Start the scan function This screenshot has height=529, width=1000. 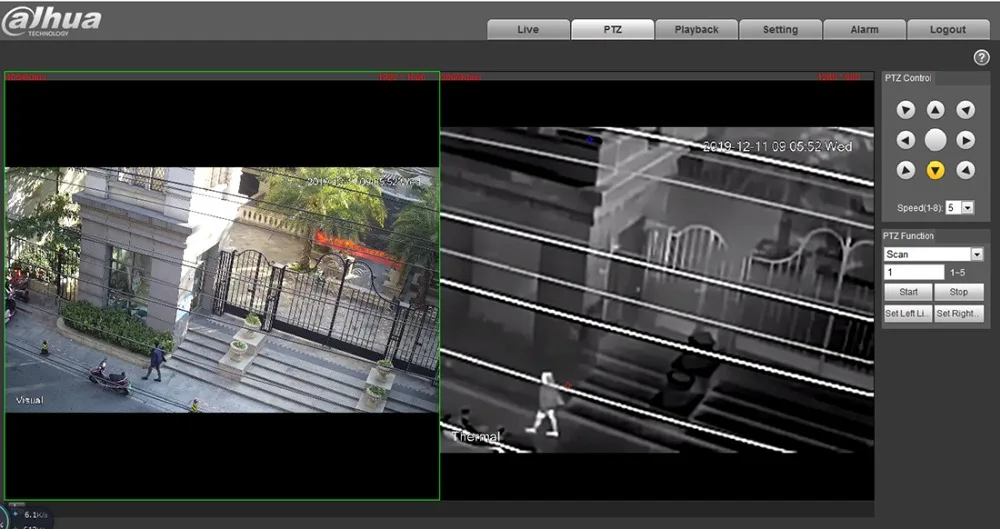(908, 292)
